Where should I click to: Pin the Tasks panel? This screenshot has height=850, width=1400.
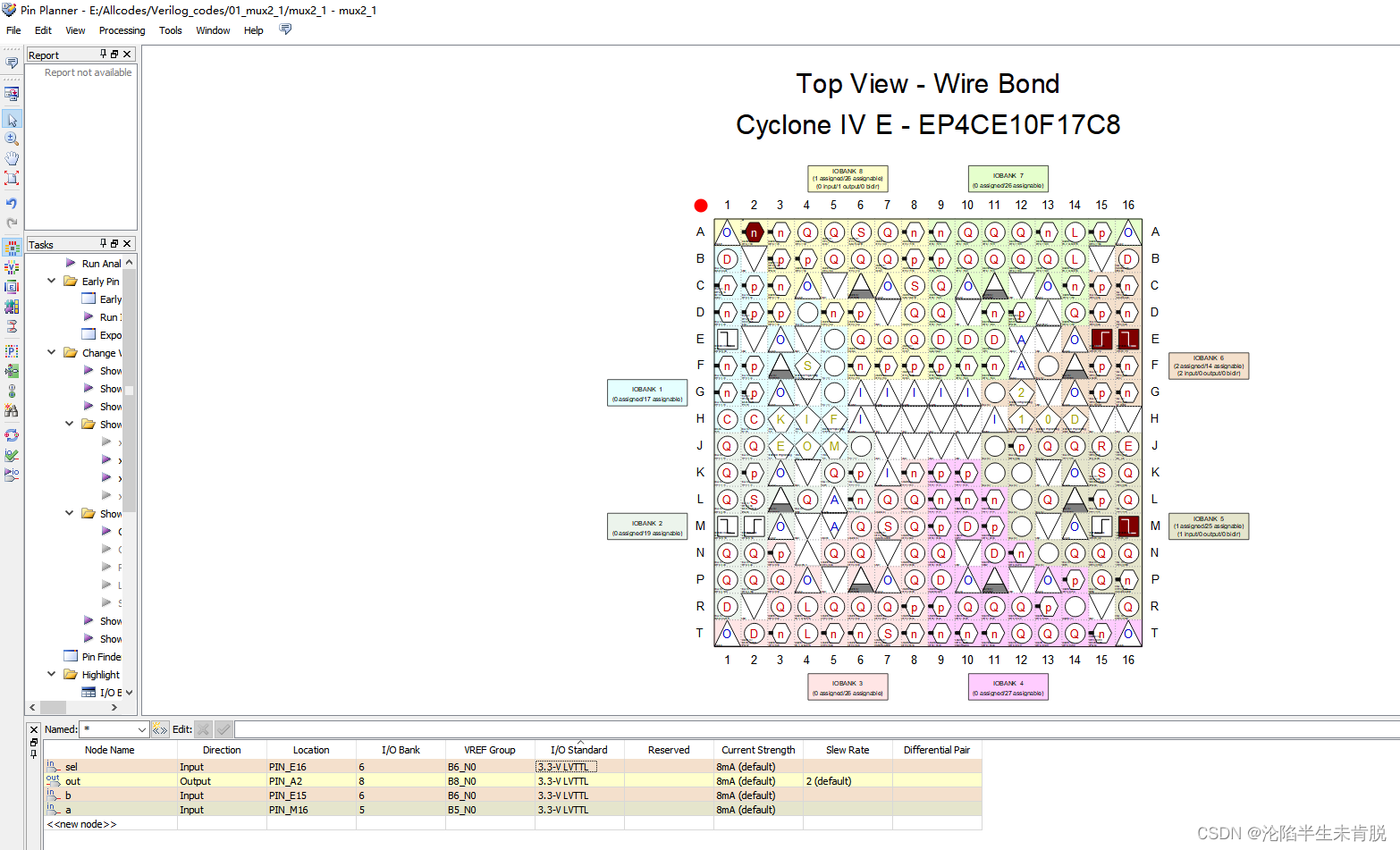click(104, 243)
